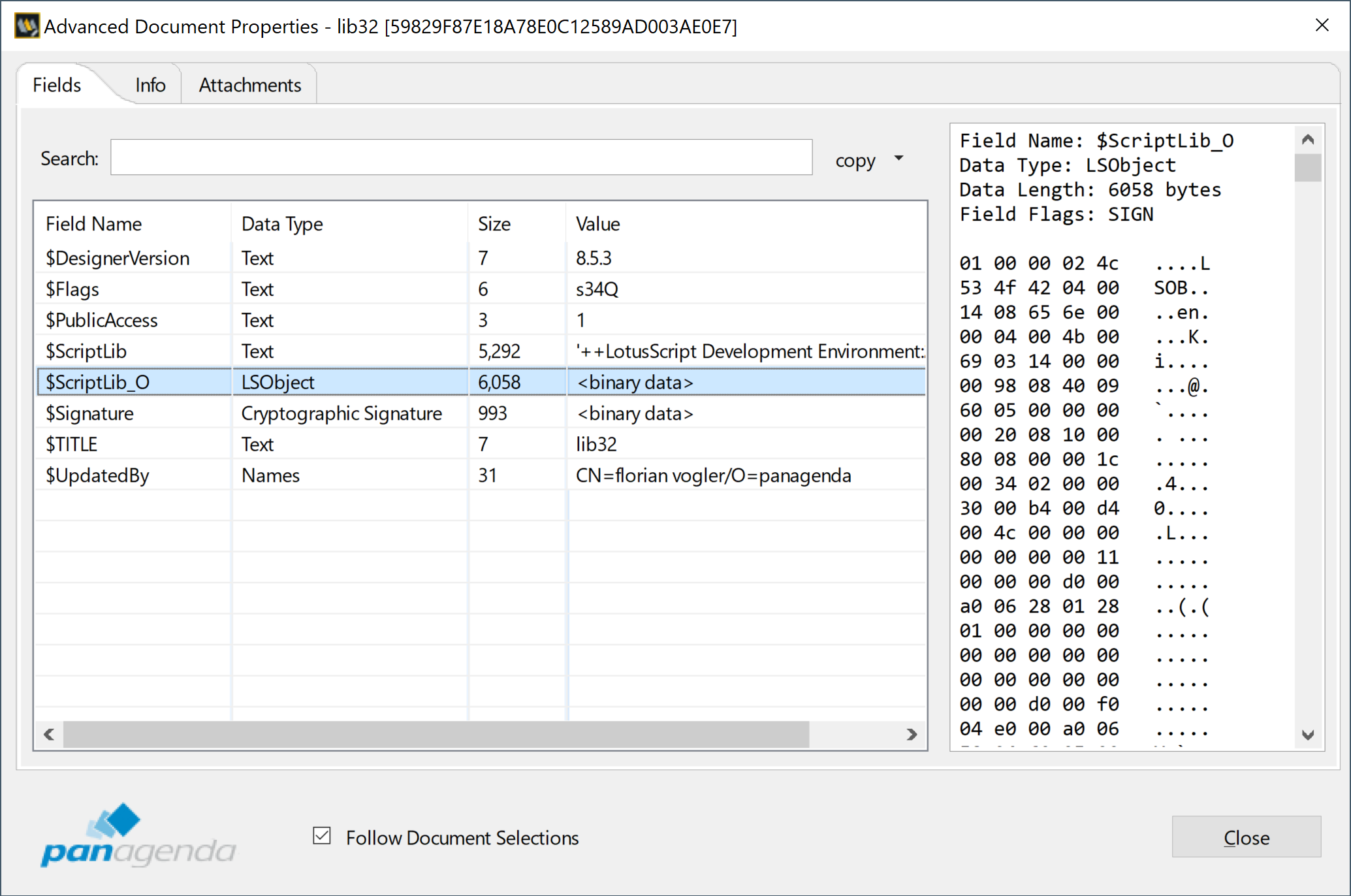Select the Fields tab
The image size is (1351, 896).
click(57, 85)
